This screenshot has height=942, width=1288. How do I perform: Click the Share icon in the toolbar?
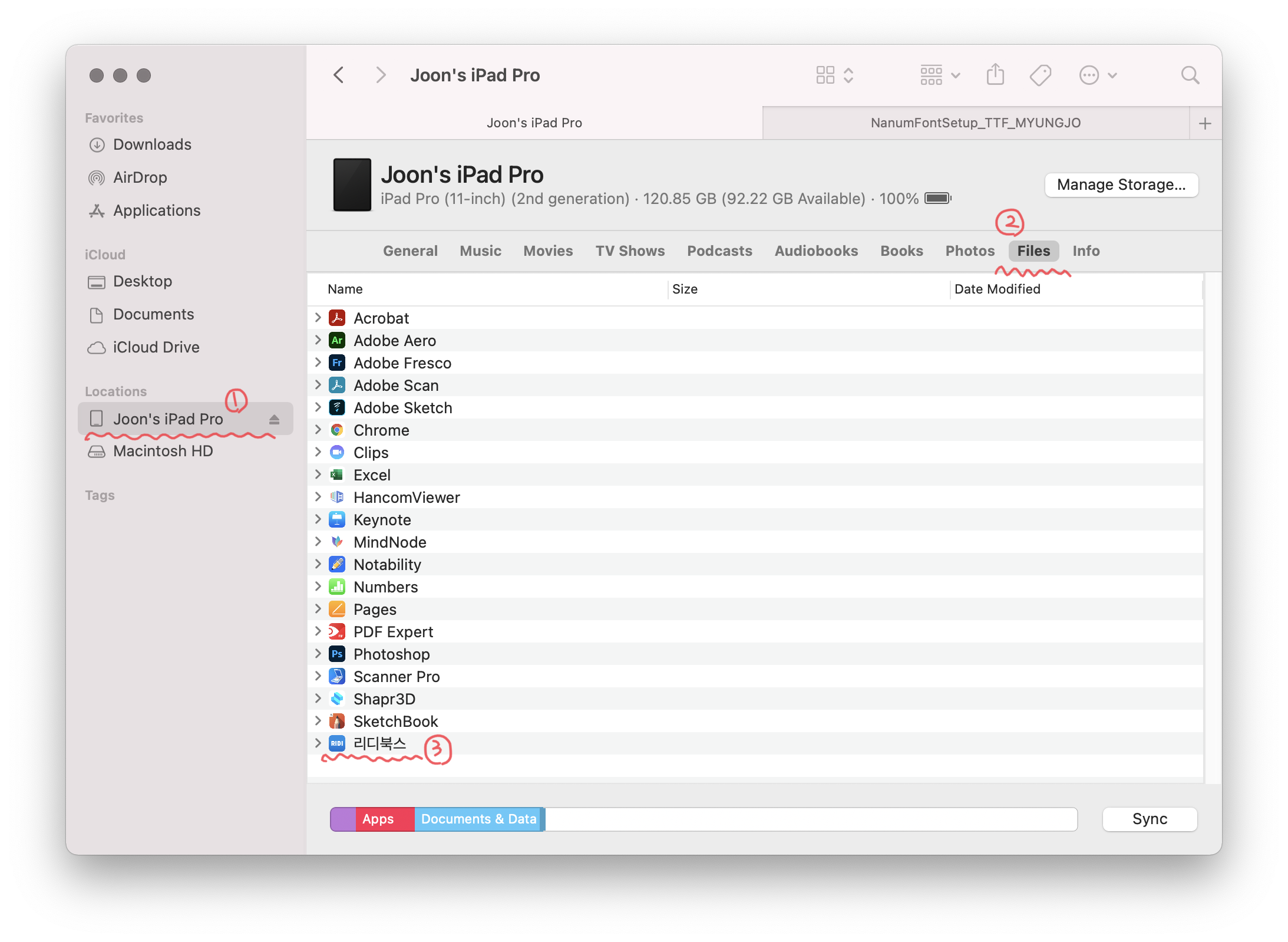click(995, 75)
